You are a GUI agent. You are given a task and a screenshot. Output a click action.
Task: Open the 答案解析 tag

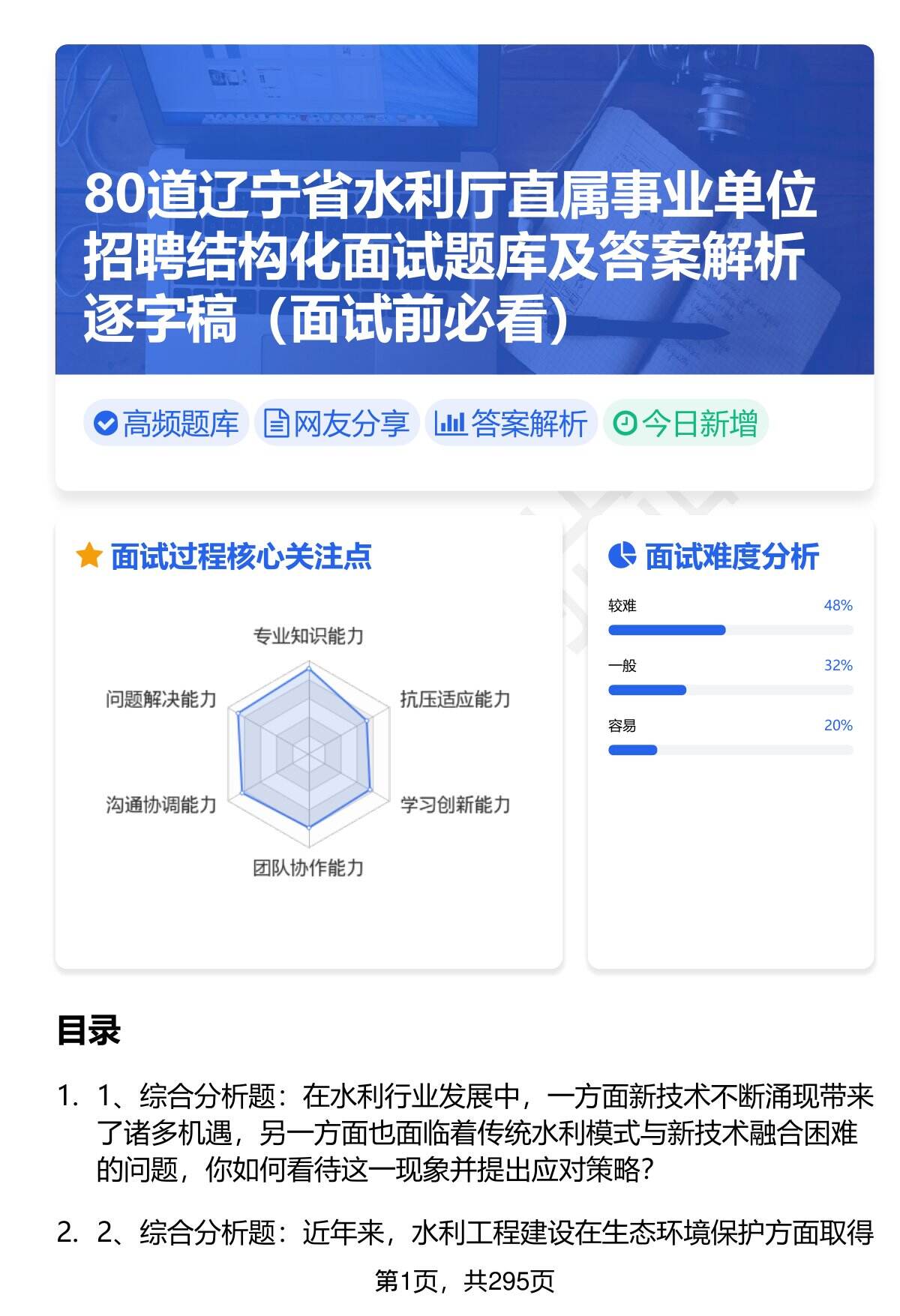(x=511, y=424)
